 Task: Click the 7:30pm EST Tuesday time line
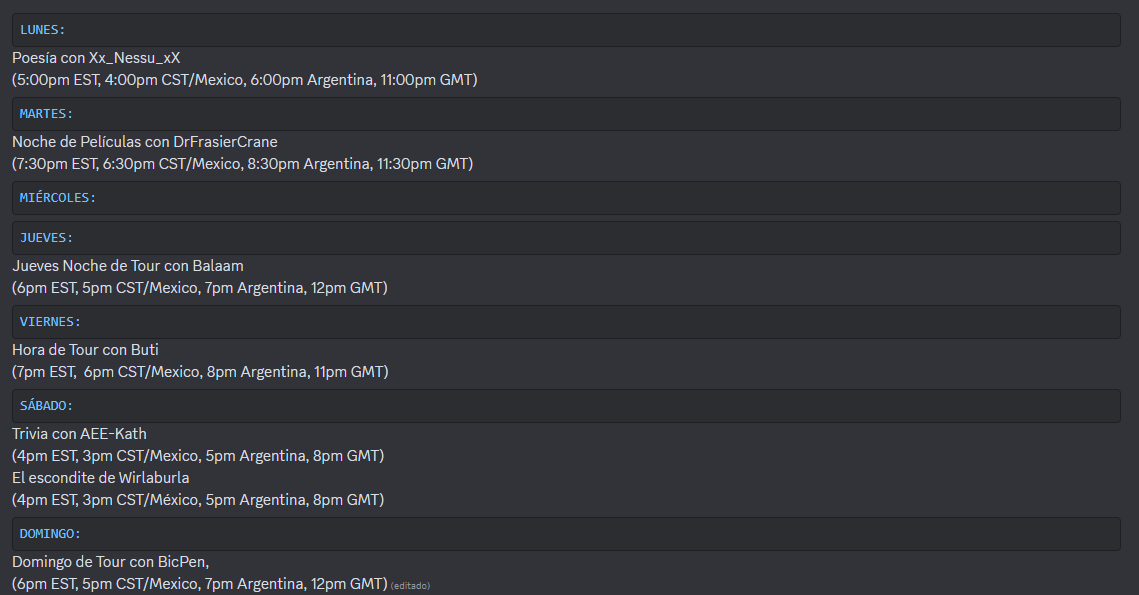point(243,164)
